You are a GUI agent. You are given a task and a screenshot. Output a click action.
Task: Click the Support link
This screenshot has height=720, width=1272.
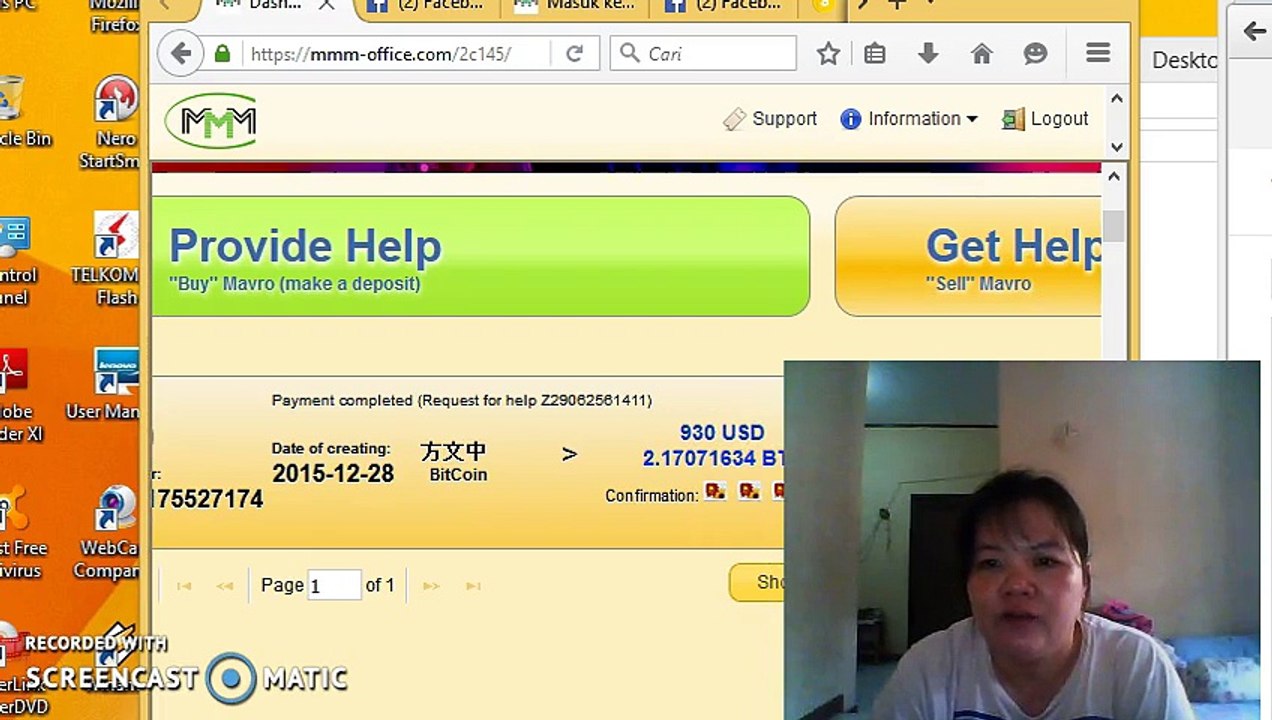coord(771,119)
